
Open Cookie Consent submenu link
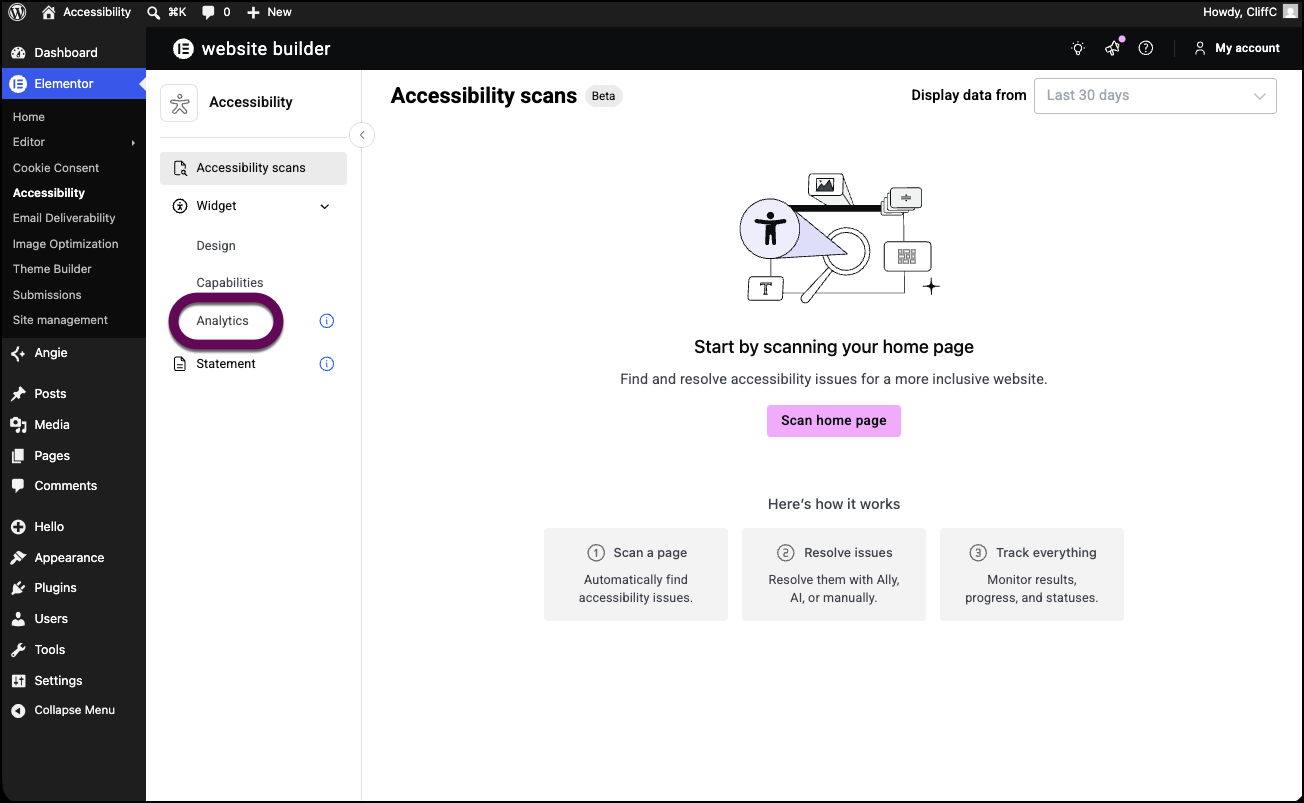coord(56,168)
